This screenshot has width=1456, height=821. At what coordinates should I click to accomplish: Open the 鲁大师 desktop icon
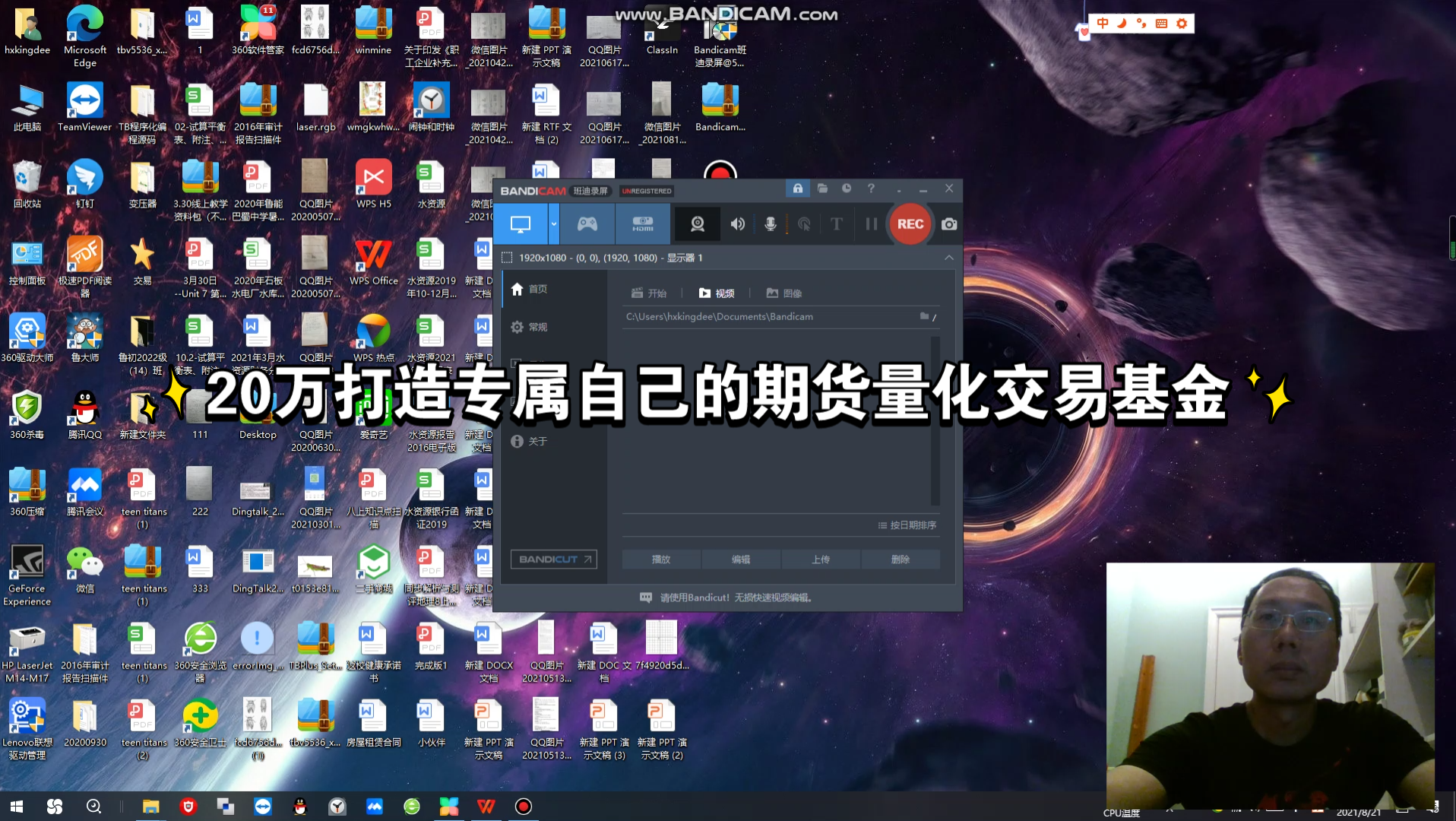coord(84,338)
